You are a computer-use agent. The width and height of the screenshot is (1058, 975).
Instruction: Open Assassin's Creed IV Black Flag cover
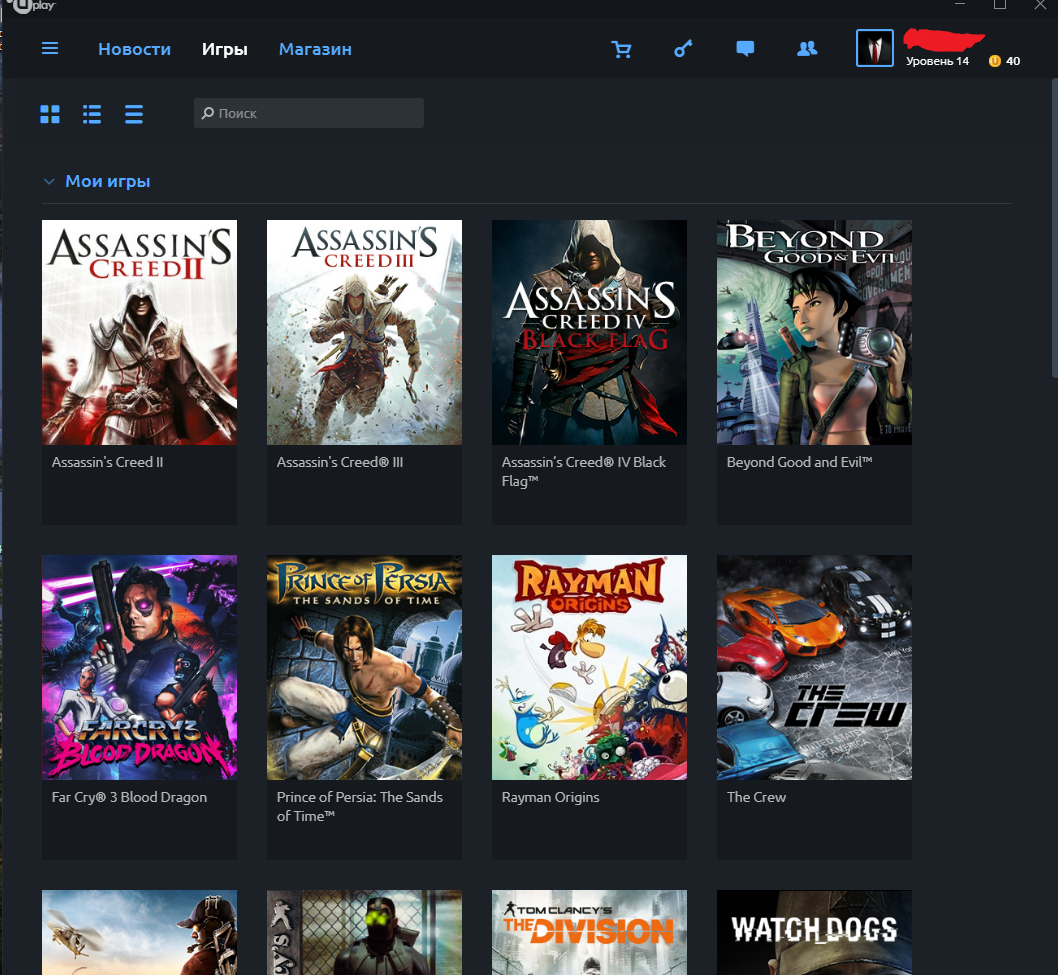click(x=589, y=332)
